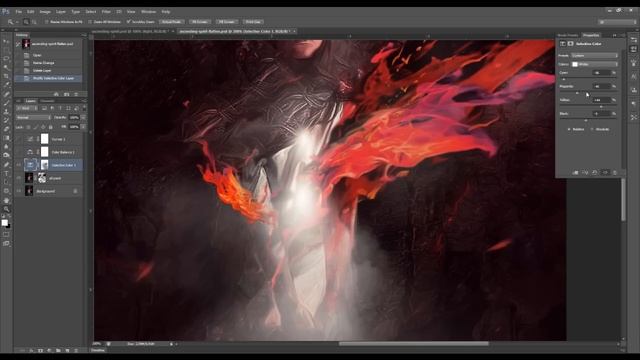
Task: Click the Print Size button
Action: click(253, 22)
